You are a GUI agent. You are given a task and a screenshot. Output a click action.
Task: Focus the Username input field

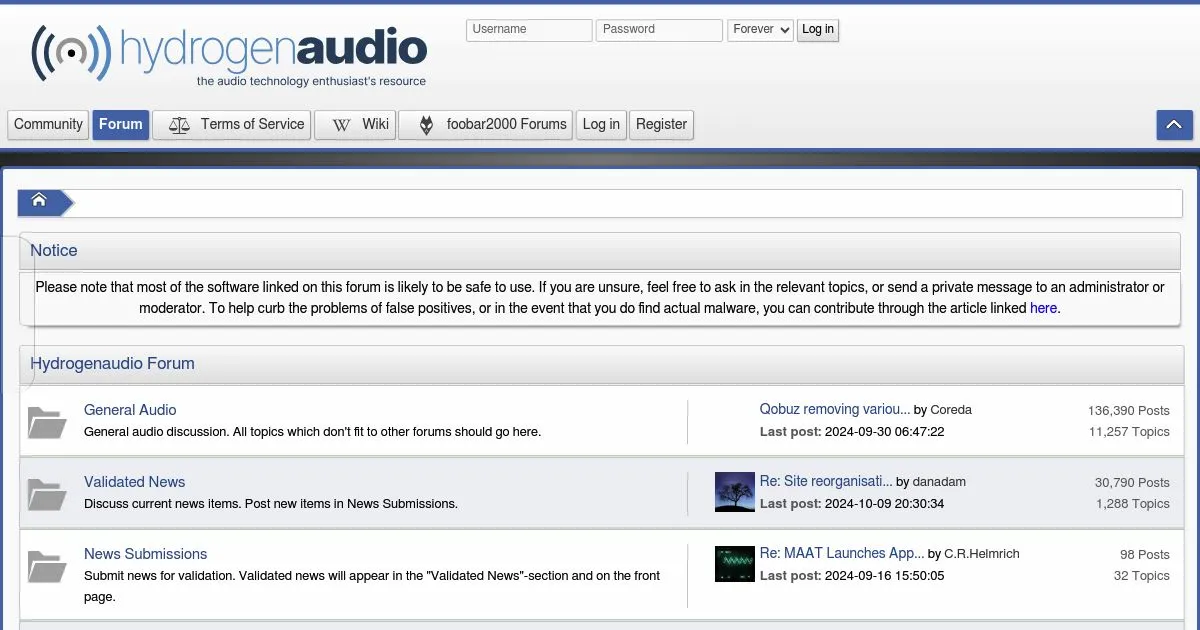click(x=529, y=30)
